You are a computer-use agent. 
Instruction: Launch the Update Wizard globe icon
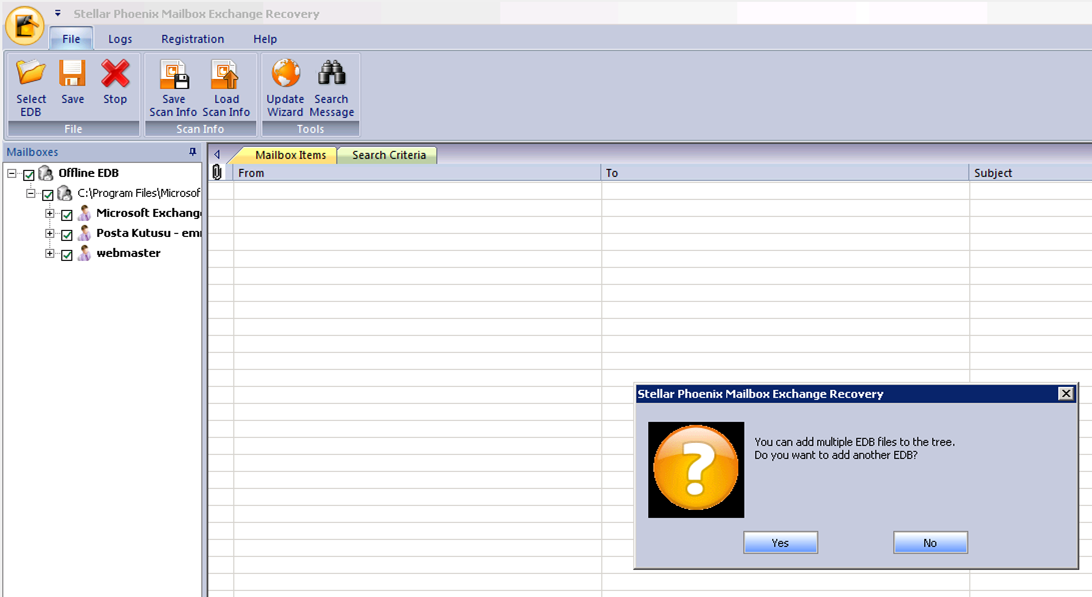286,72
